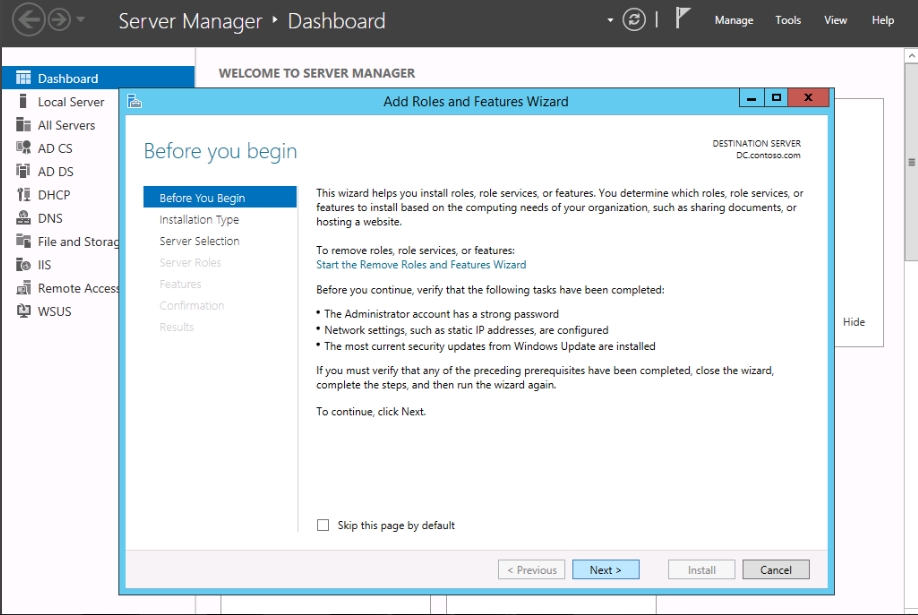Check Skip this page by default
This screenshot has height=615, width=918.
point(323,525)
